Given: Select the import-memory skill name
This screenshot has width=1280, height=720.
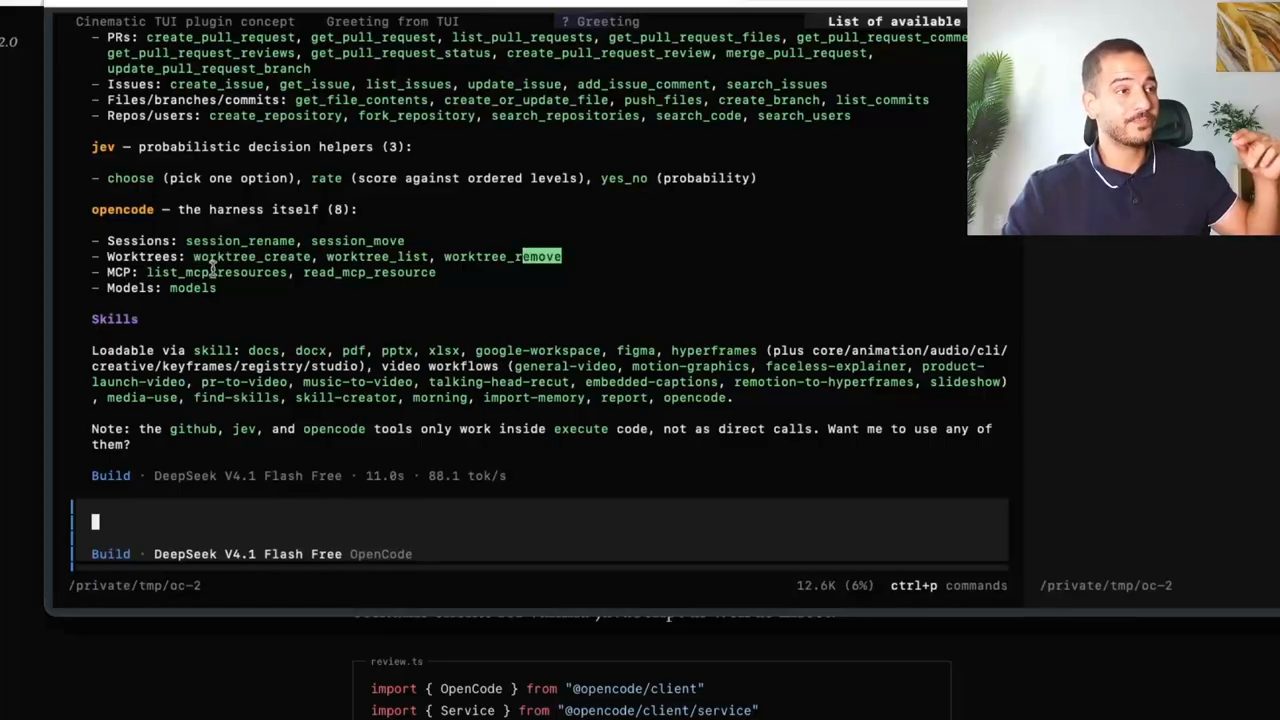Looking at the screenshot, I should click(530, 398).
